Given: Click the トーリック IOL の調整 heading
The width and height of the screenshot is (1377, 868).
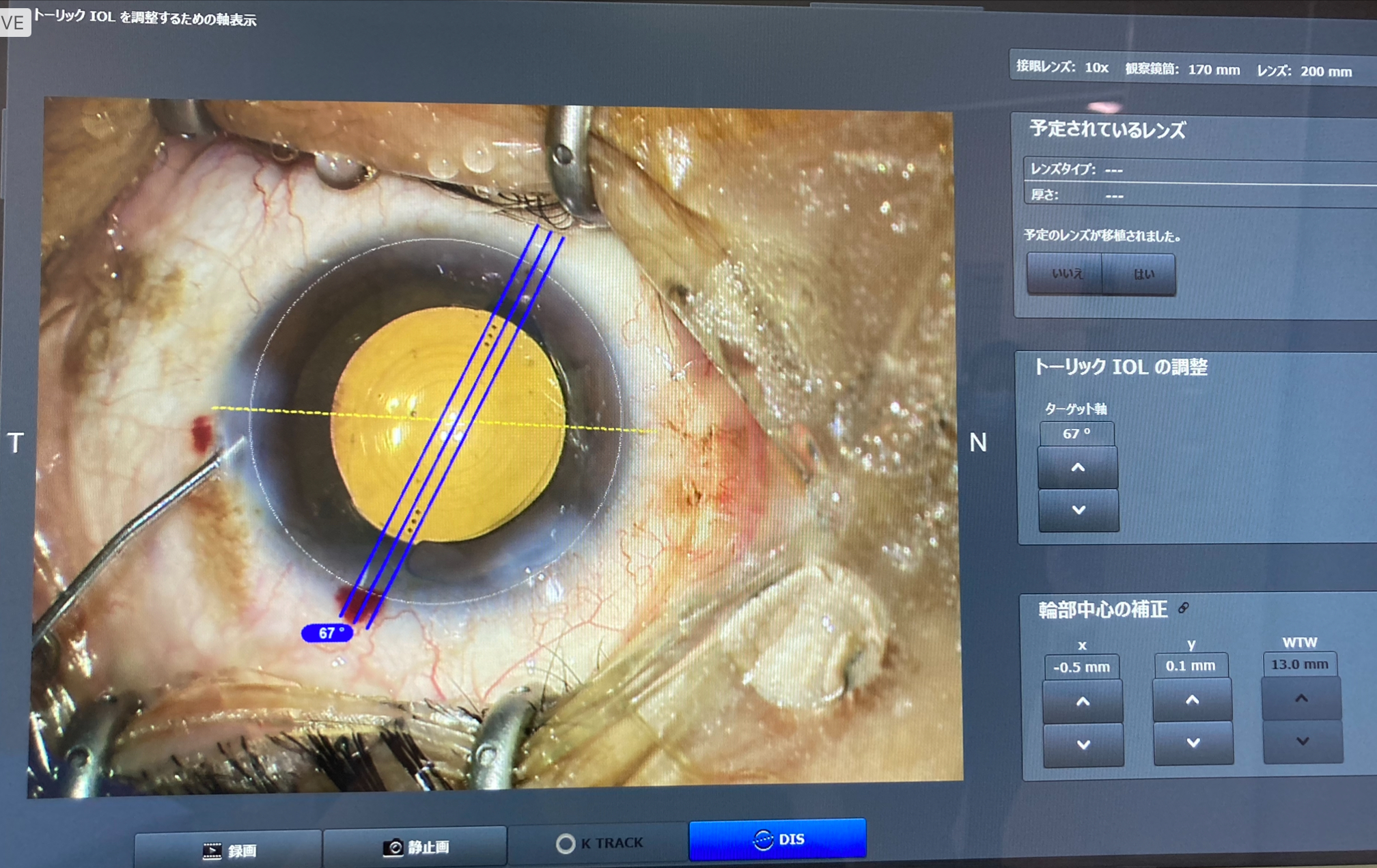Looking at the screenshot, I should pos(1120,367).
